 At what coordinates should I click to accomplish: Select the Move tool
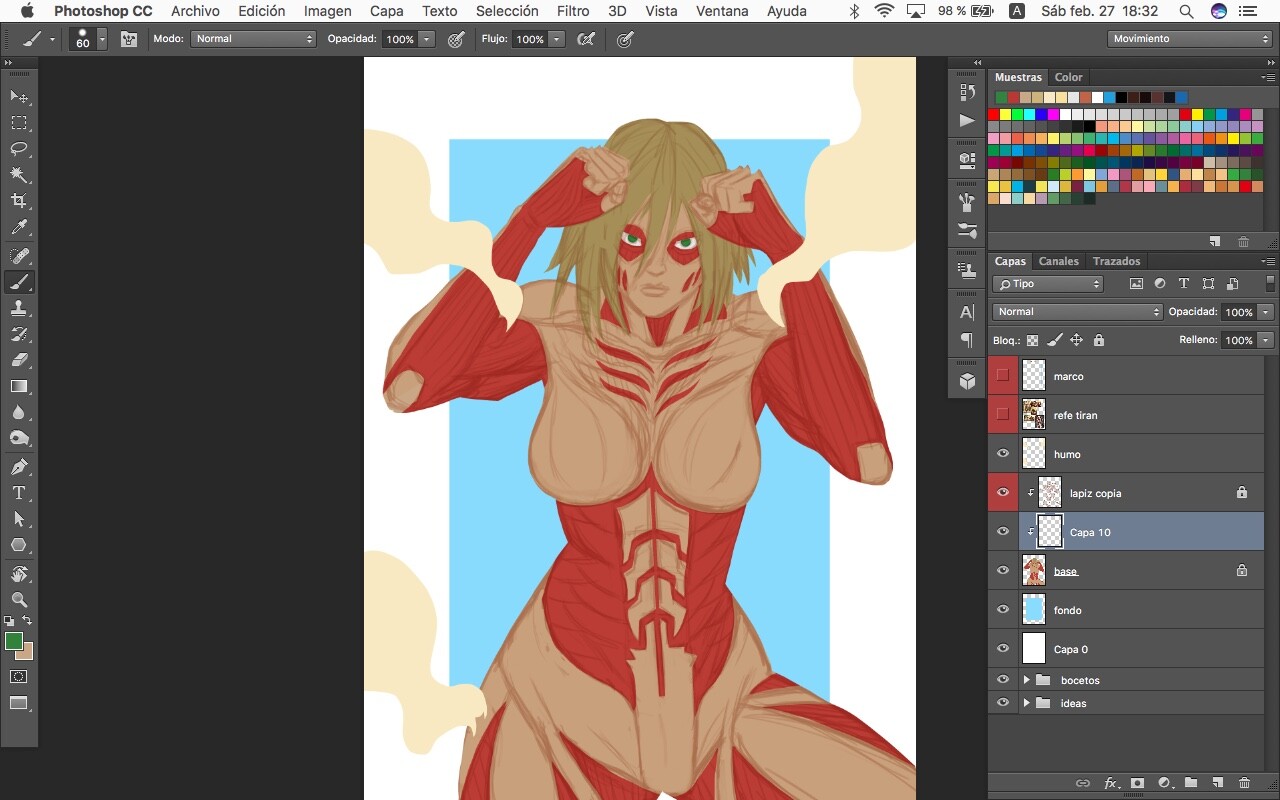click(x=19, y=97)
